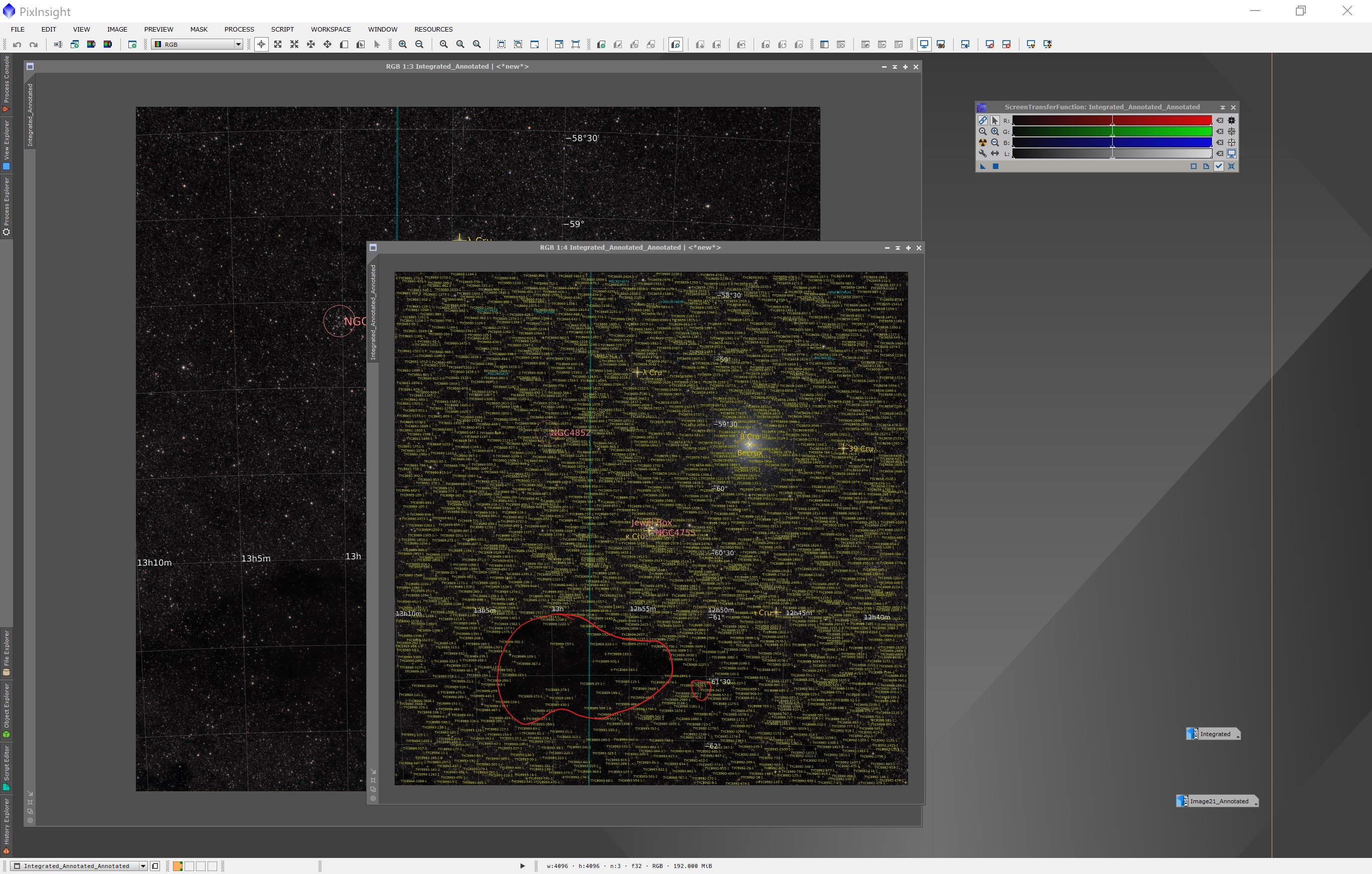
Task: Click the Zoom Out magnifier toolbar icon
Action: click(419, 45)
